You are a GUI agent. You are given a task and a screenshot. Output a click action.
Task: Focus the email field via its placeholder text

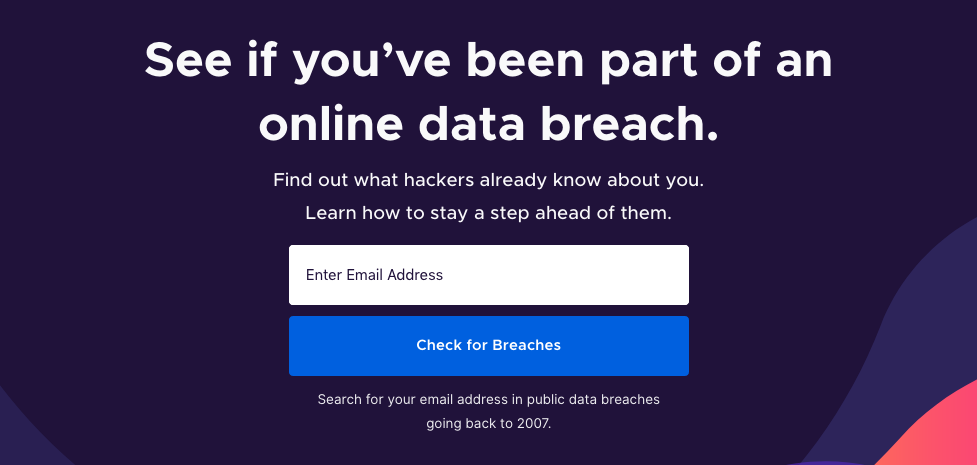[374, 275]
